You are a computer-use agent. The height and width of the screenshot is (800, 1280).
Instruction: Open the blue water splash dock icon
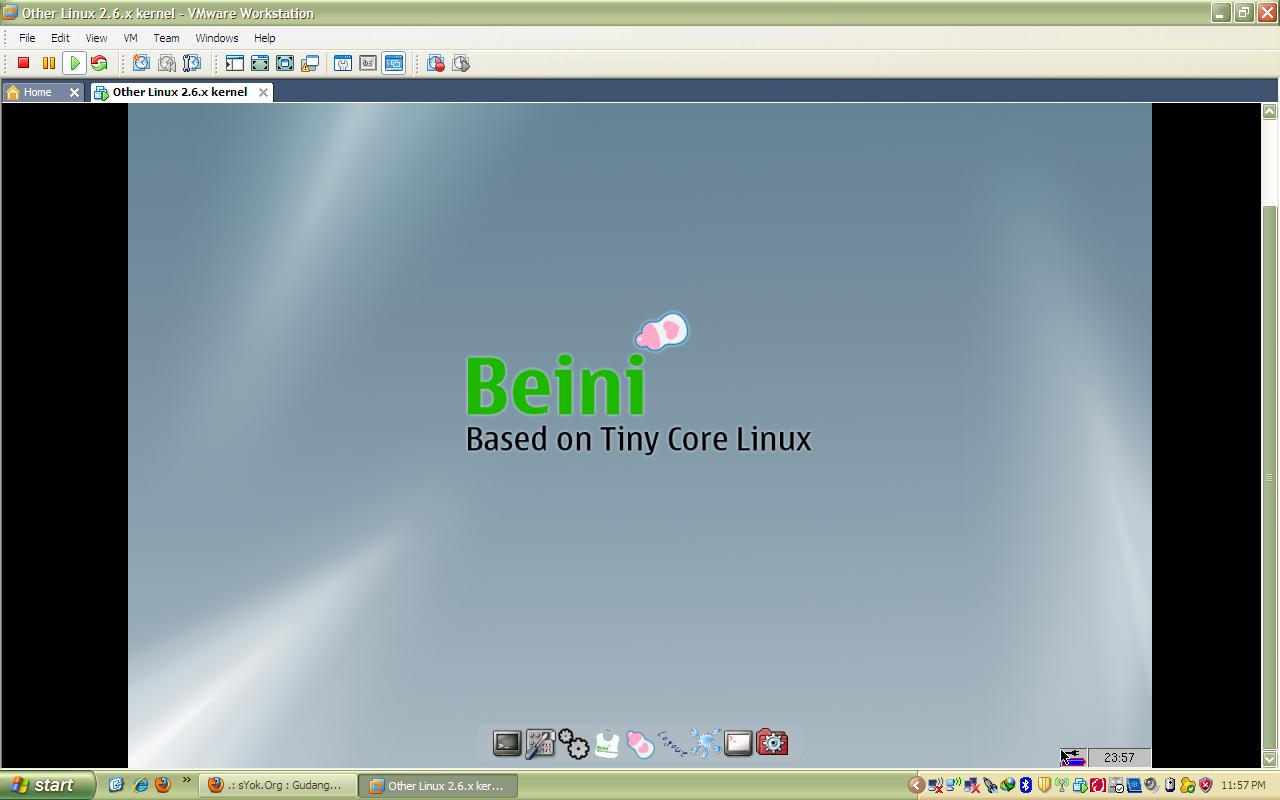pyautogui.click(x=706, y=743)
